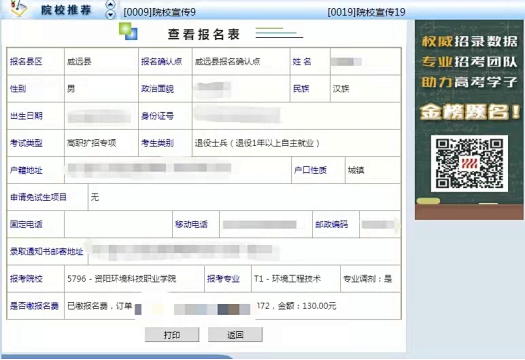Open the [0019]院校宣传19 link
The image size is (525, 360).
click(366, 12)
